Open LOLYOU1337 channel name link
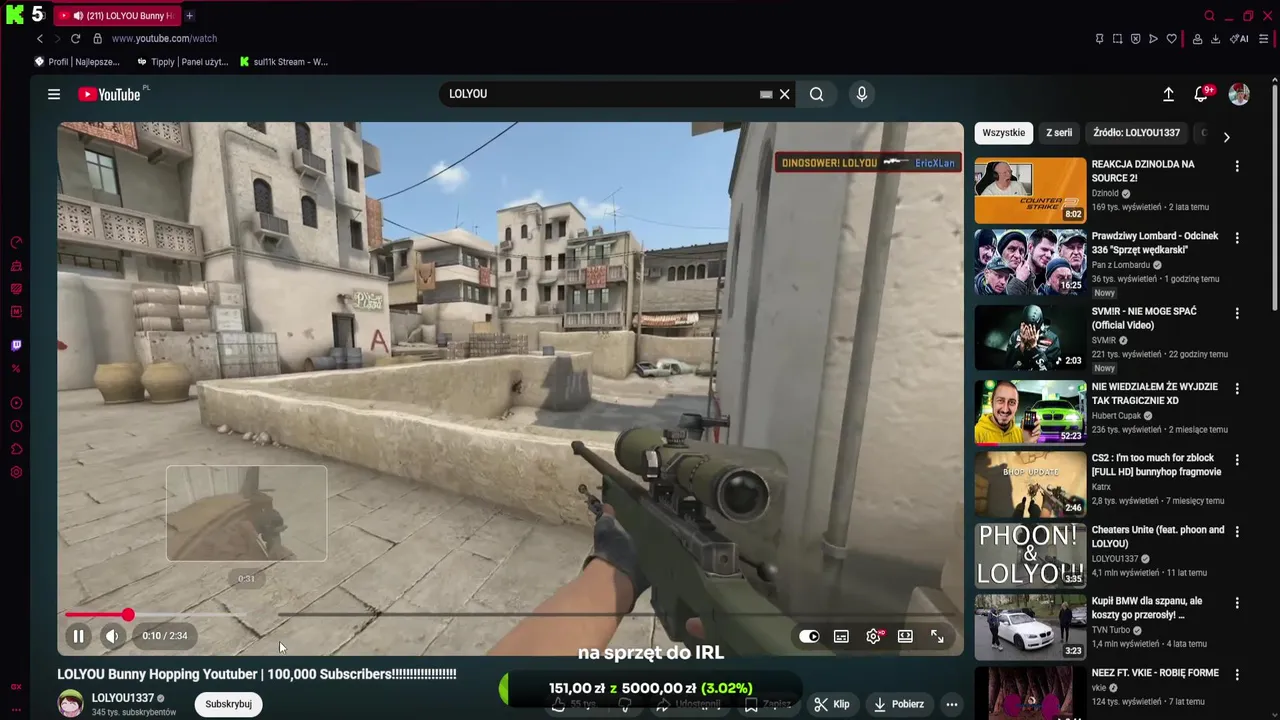Viewport: 1280px width, 720px height. [123, 698]
